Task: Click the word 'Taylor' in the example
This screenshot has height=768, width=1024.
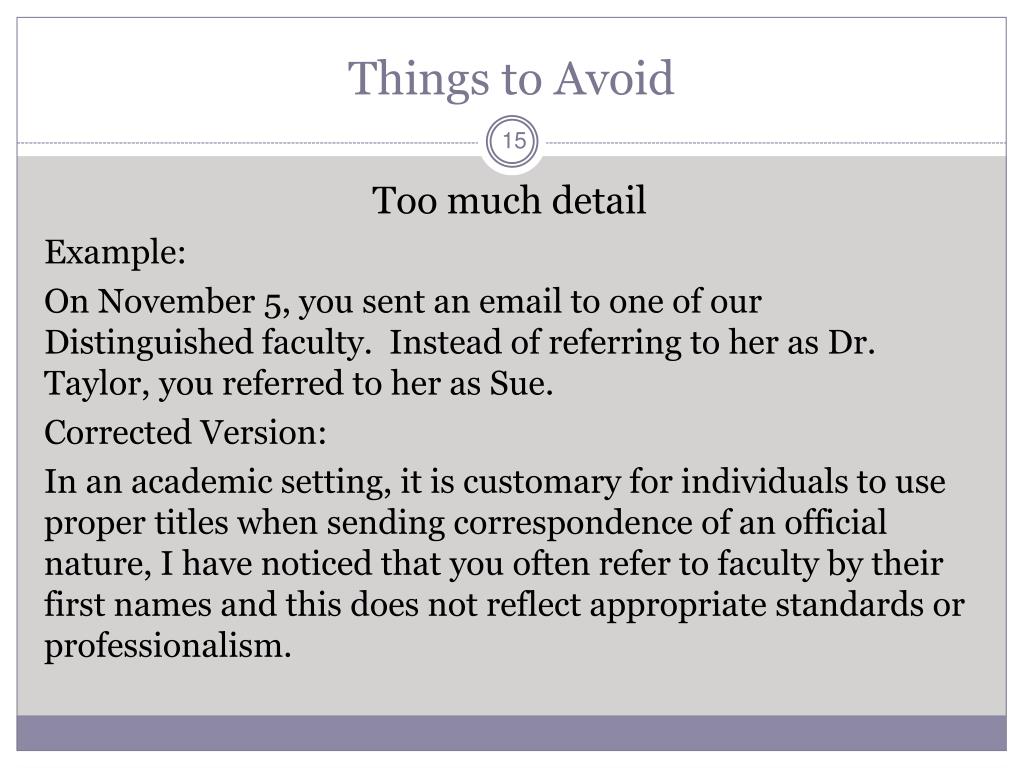Action: tap(91, 384)
